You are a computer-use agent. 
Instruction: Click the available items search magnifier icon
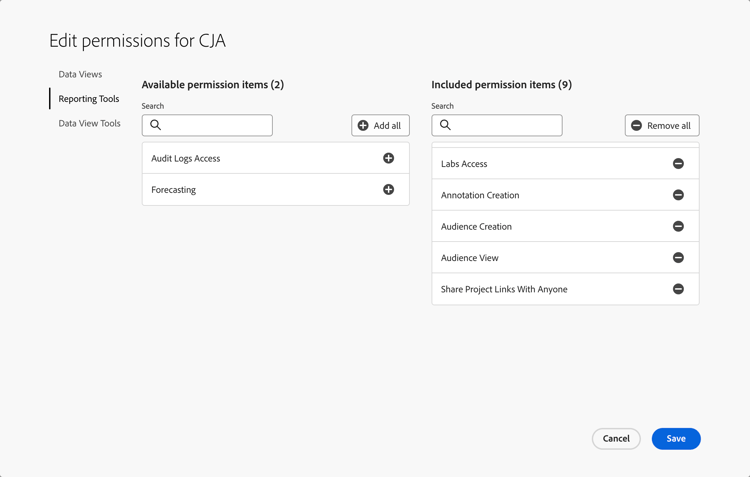coord(156,125)
